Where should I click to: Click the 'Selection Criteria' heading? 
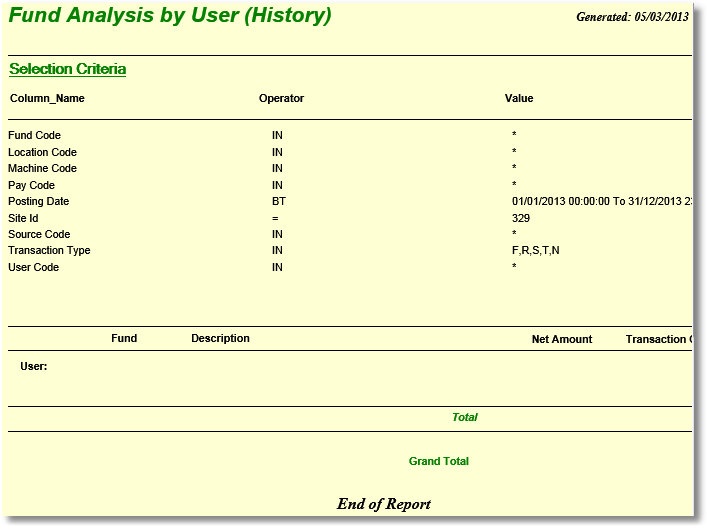coord(68,69)
